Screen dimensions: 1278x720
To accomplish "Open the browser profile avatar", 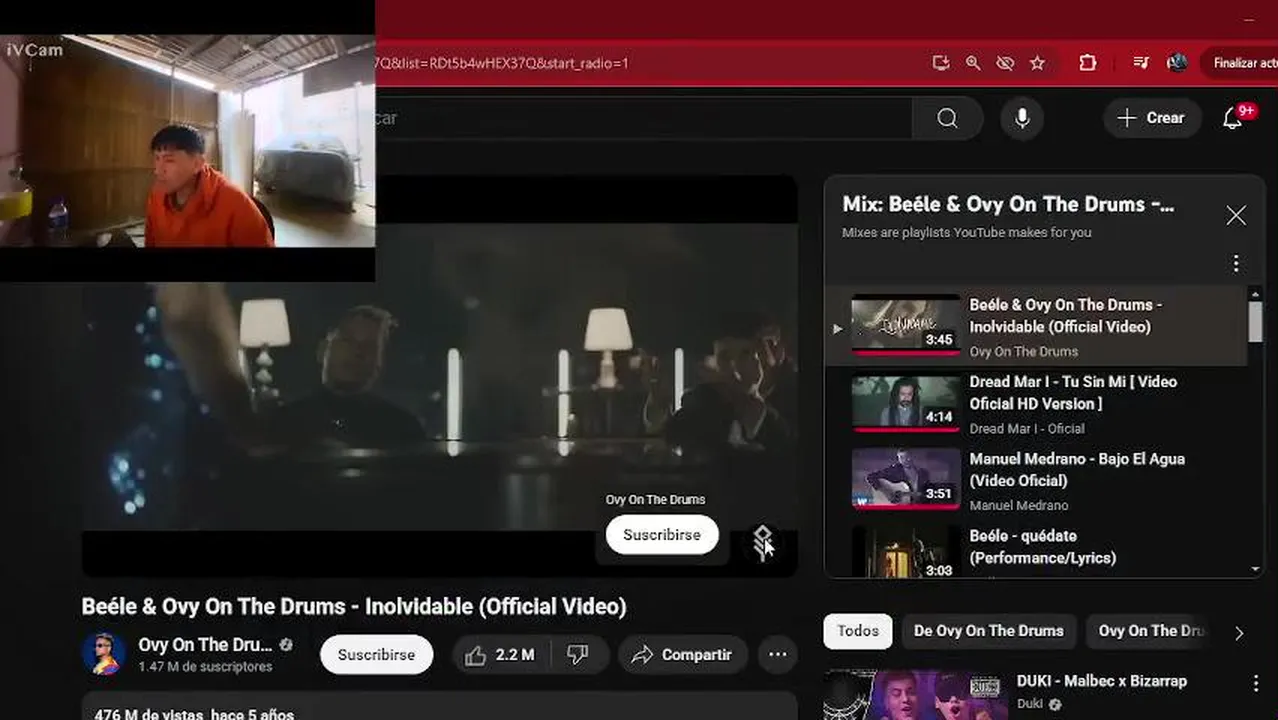I will point(1177,63).
